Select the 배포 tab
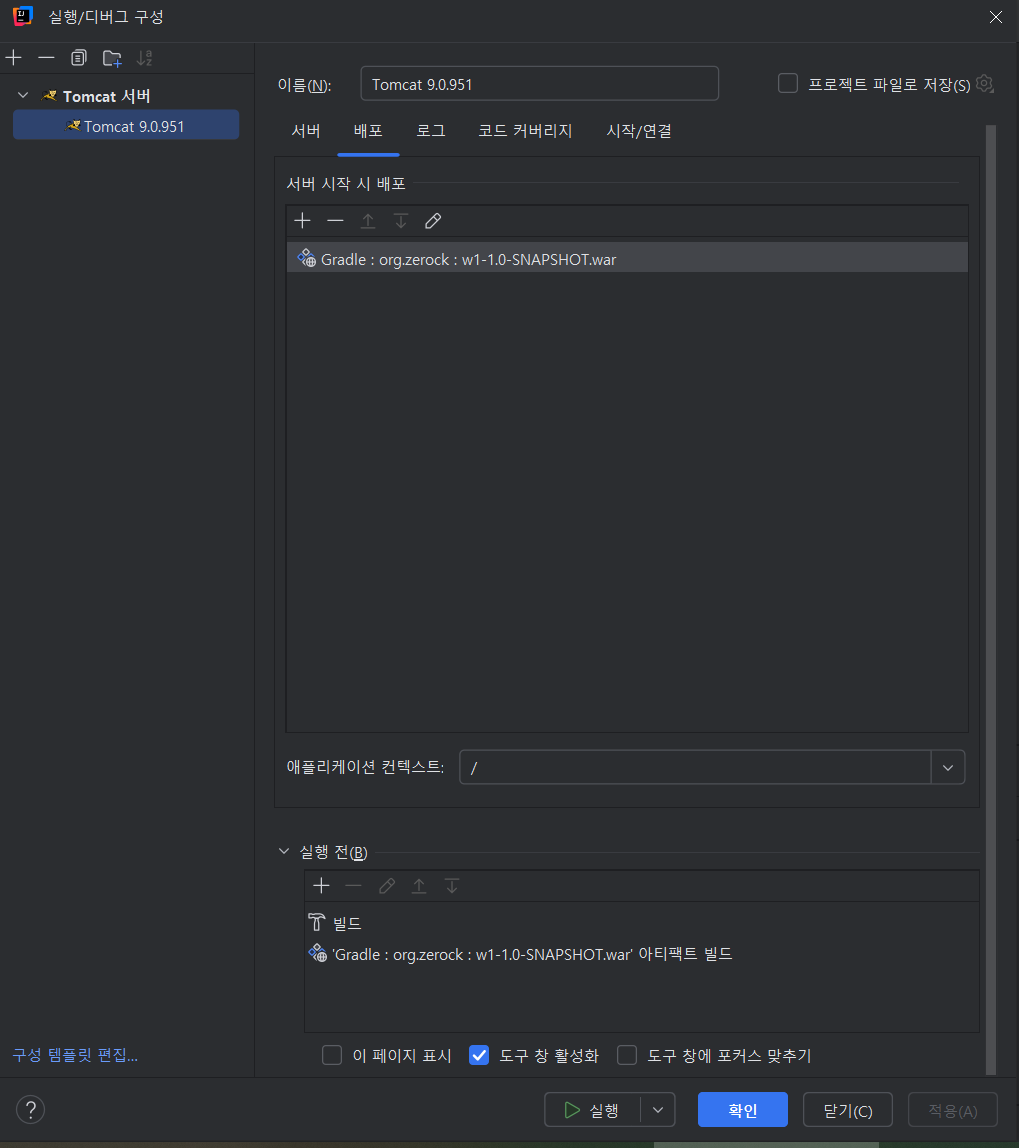 click(368, 131)
